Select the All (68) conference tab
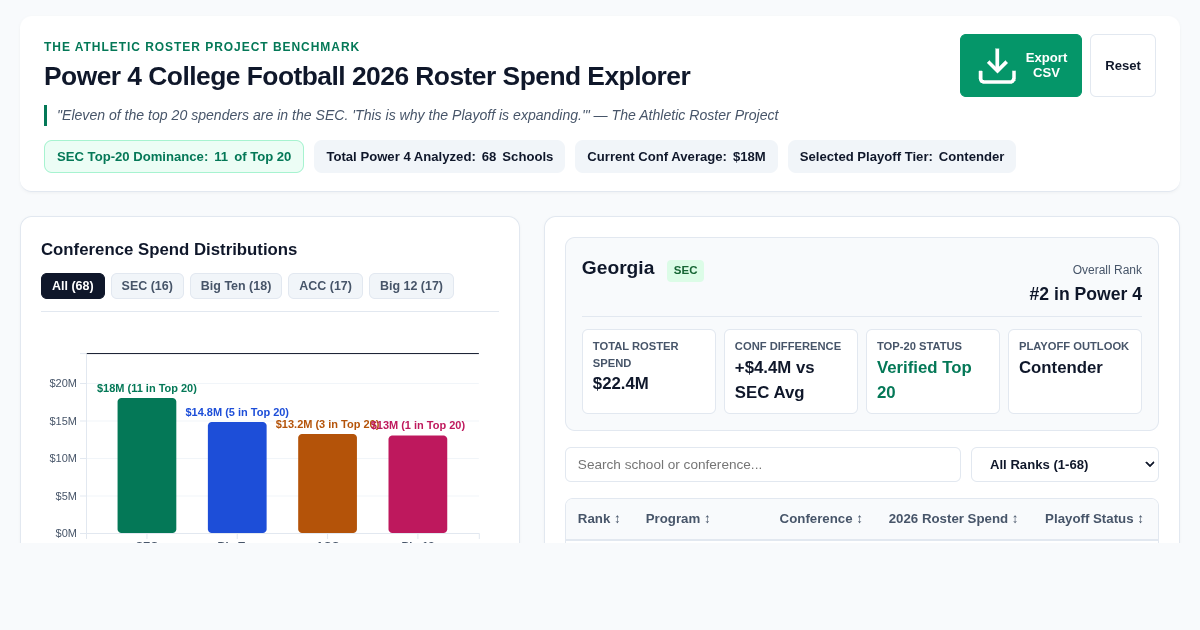The width and height of the screenshot is (1200, 630). point(73,286)
